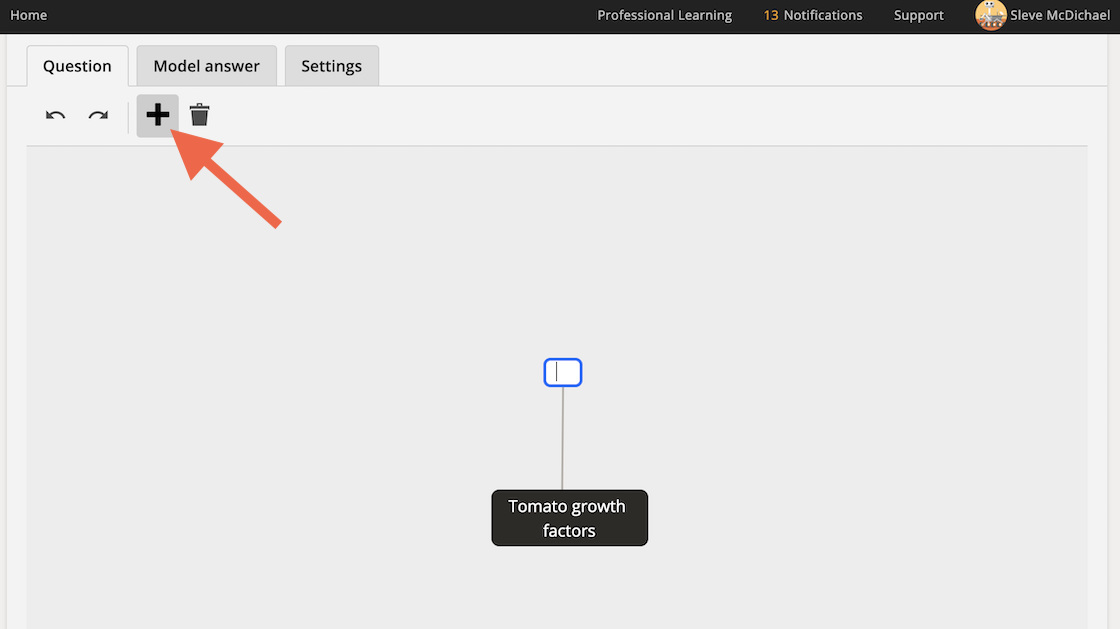Open the Support link
Viewport: 1120px width, 629px height.
pyautogui.click(x=919, y=15)
